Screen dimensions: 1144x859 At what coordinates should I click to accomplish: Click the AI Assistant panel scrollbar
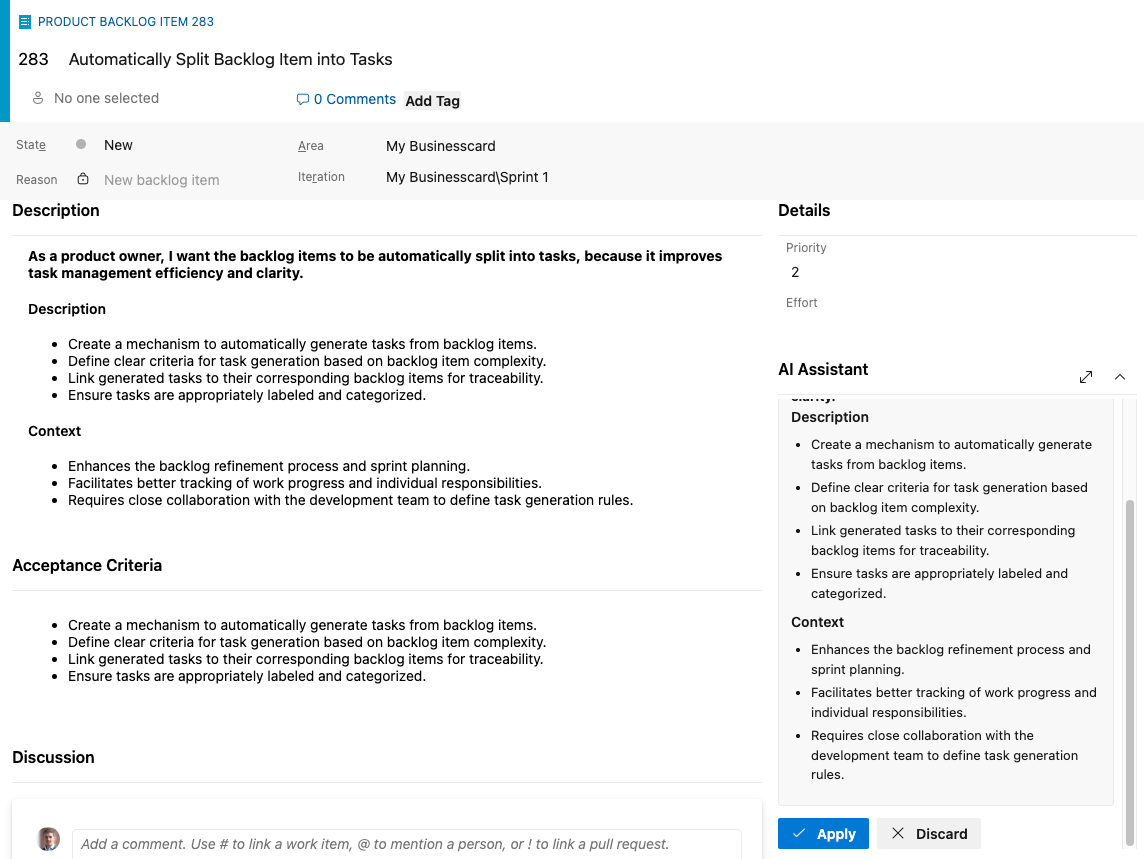click(1130, 671)
